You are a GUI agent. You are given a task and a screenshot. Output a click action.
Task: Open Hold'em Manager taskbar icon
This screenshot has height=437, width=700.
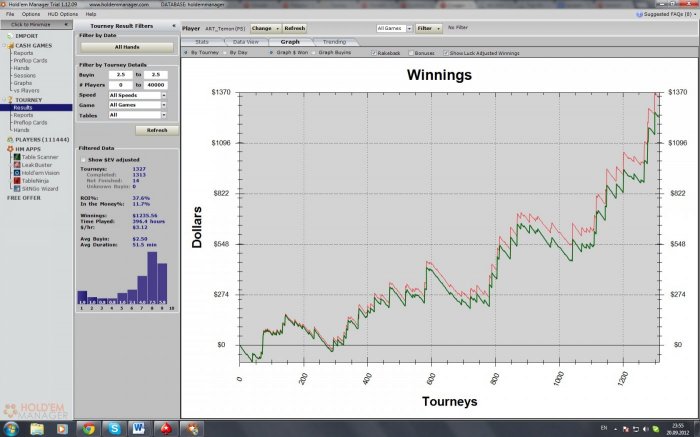(193, 429)
